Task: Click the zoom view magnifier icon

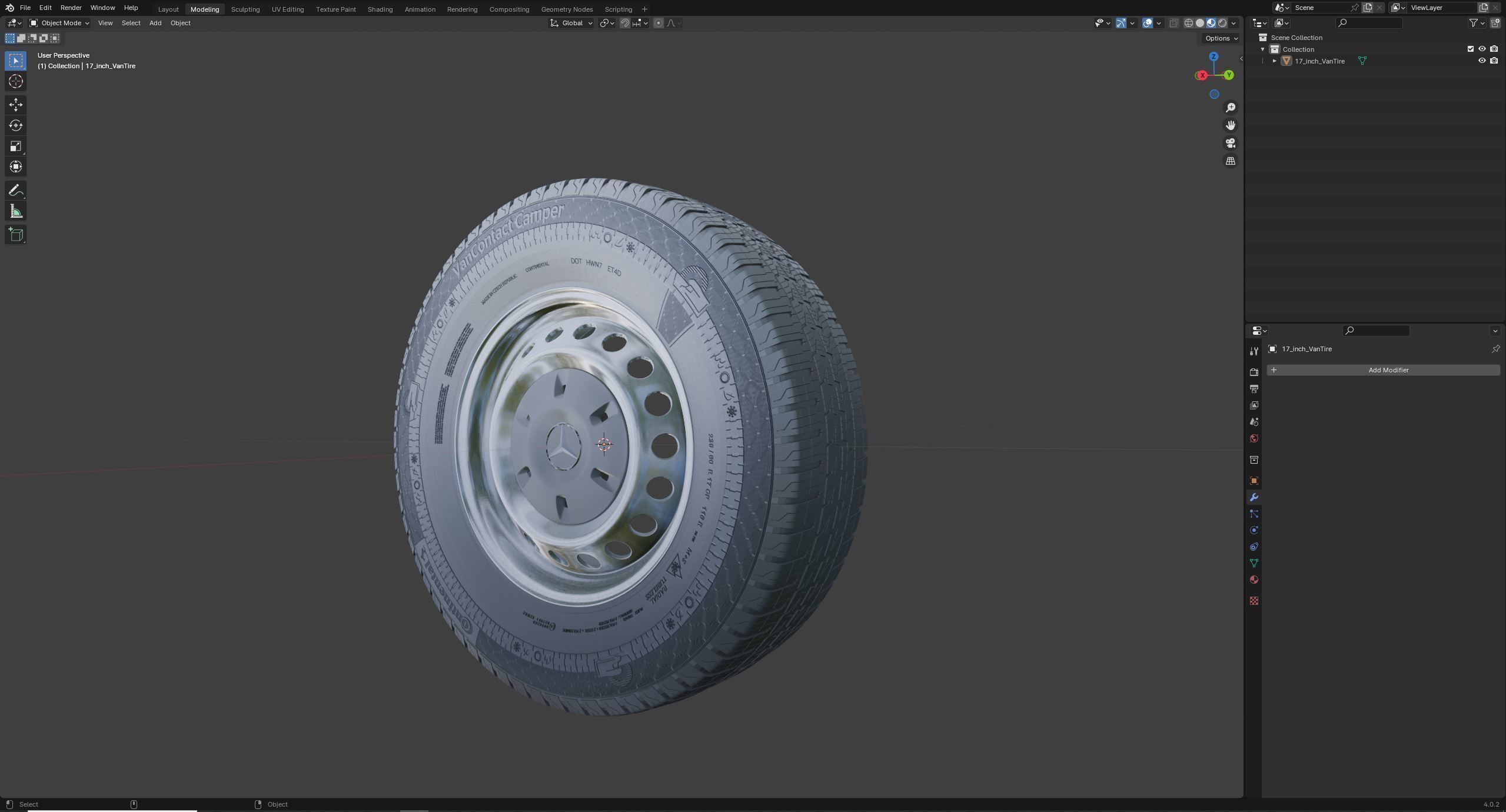Action: 1230,108
